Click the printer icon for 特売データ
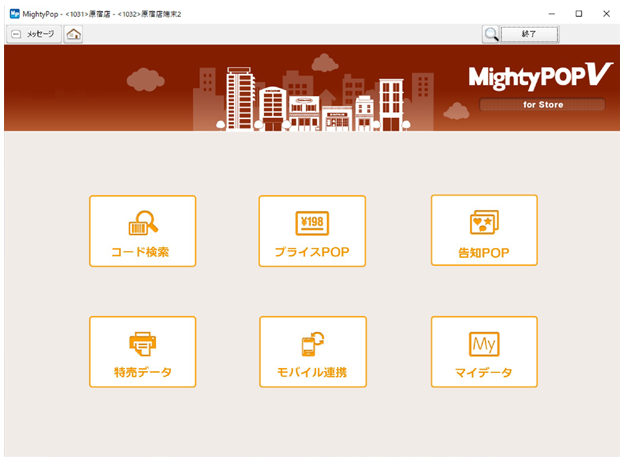This screenshot has height=460, width=624. (x=142, y=344)
